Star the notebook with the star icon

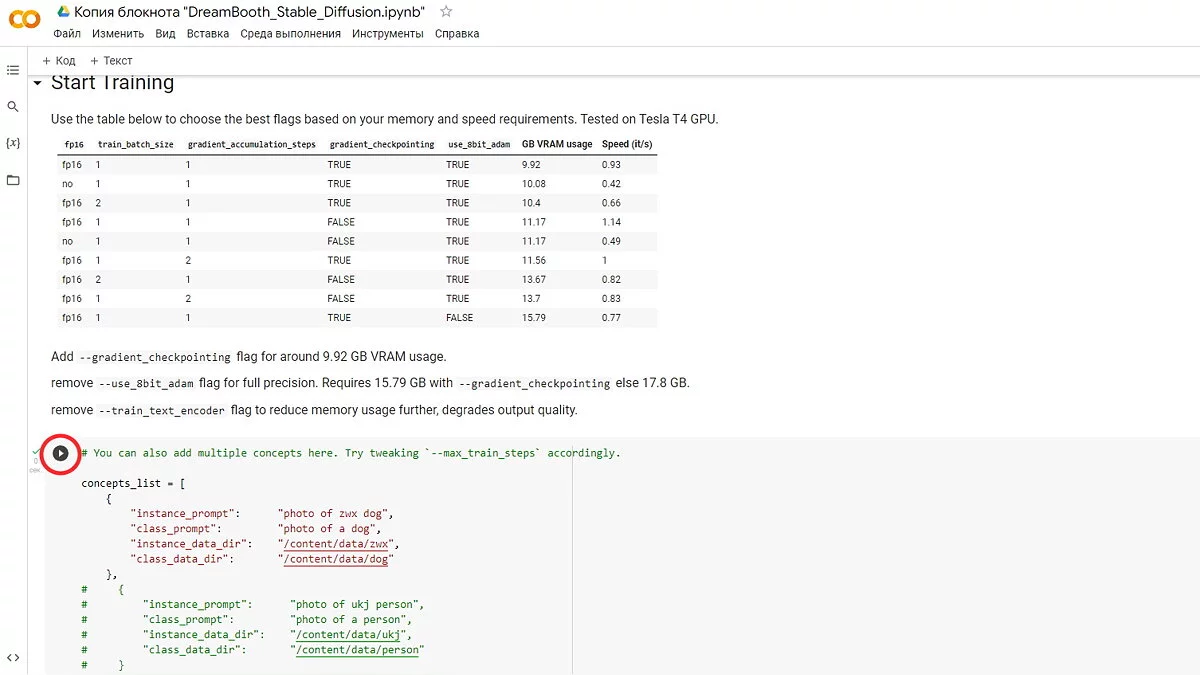tap(446, 12)
